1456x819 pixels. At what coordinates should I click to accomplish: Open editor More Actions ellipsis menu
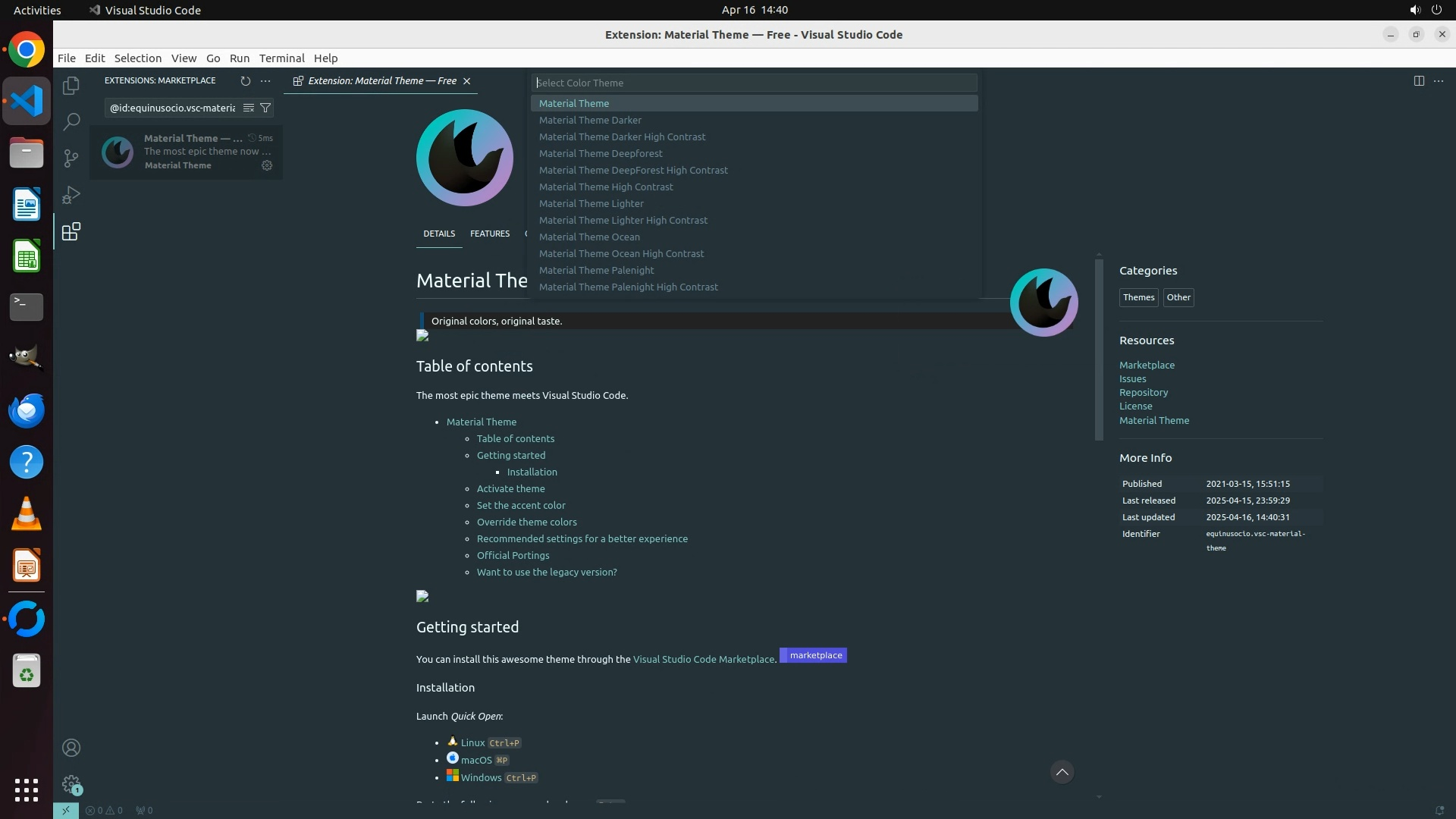click(x=1439, y=80)
